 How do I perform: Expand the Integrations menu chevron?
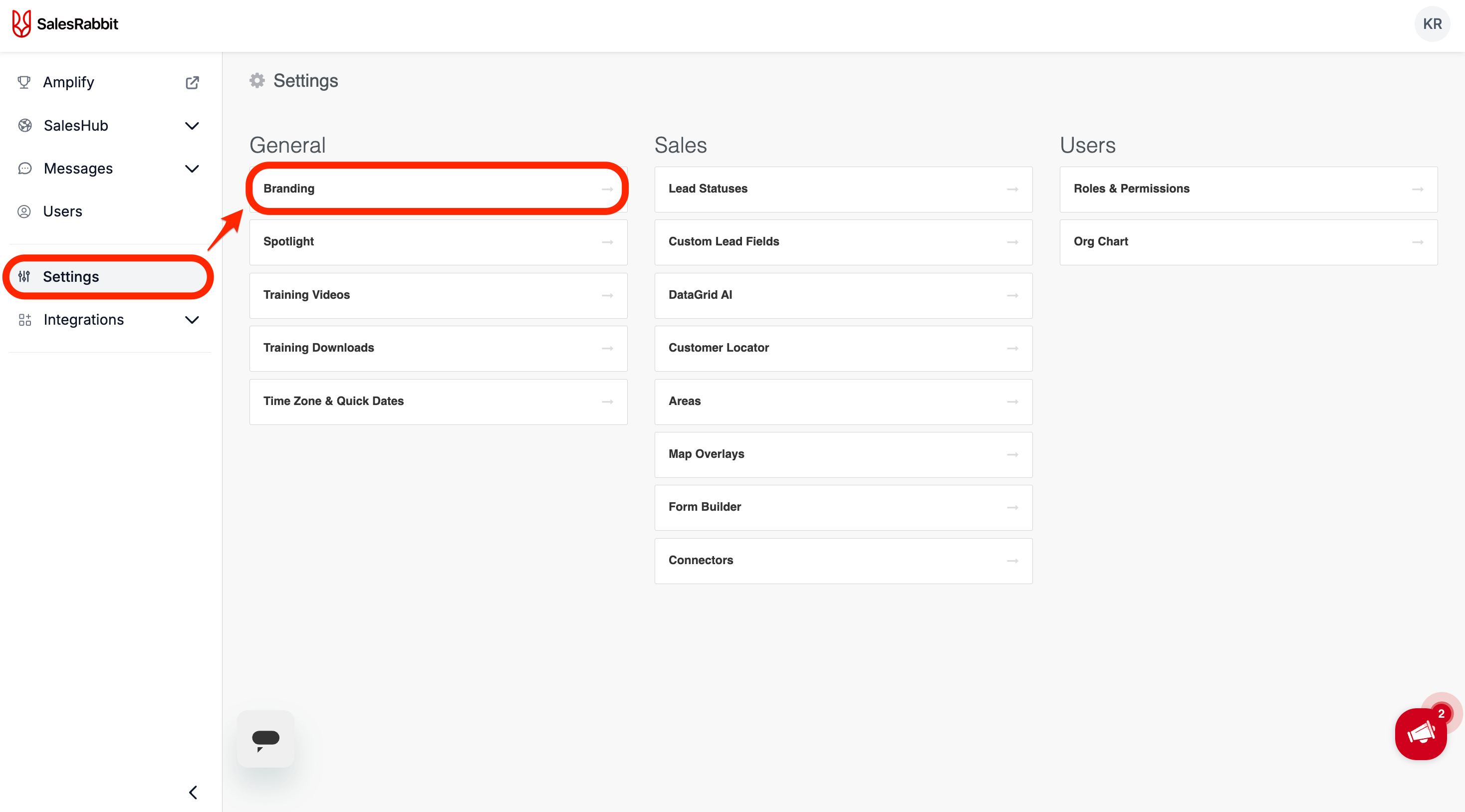click(192, 320)
